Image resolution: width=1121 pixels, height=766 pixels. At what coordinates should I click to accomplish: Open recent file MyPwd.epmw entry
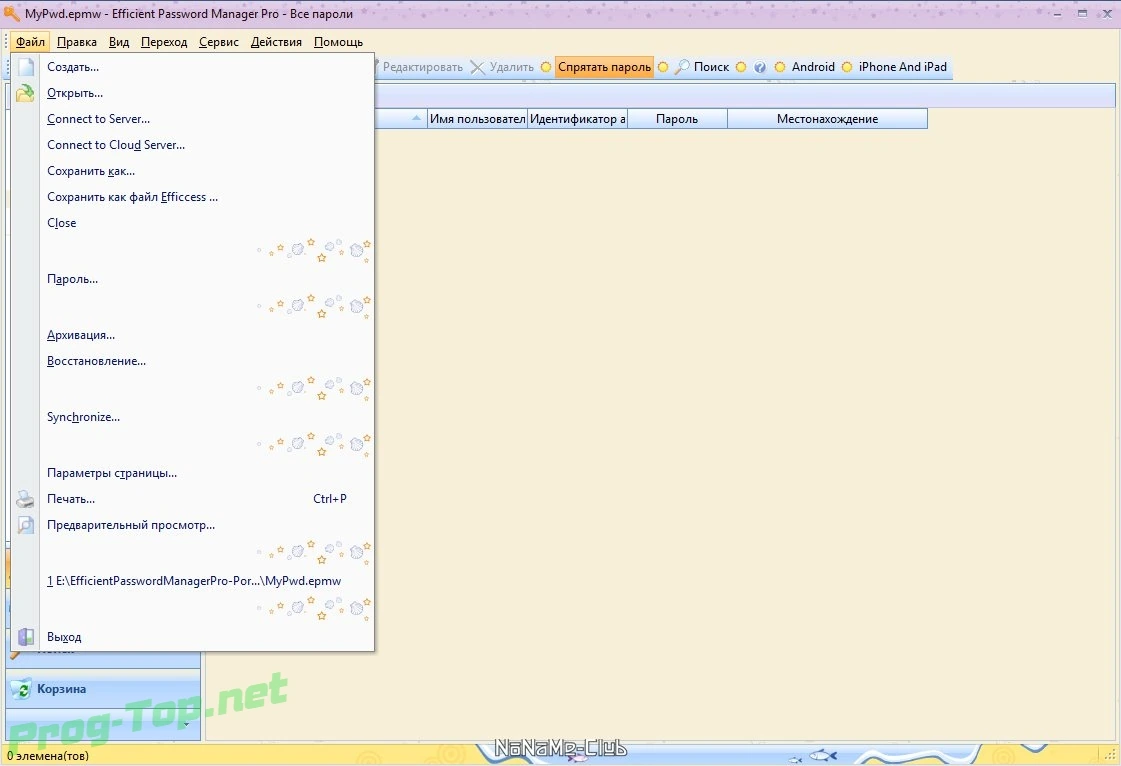pyautogui.click(x=192, y=581)
